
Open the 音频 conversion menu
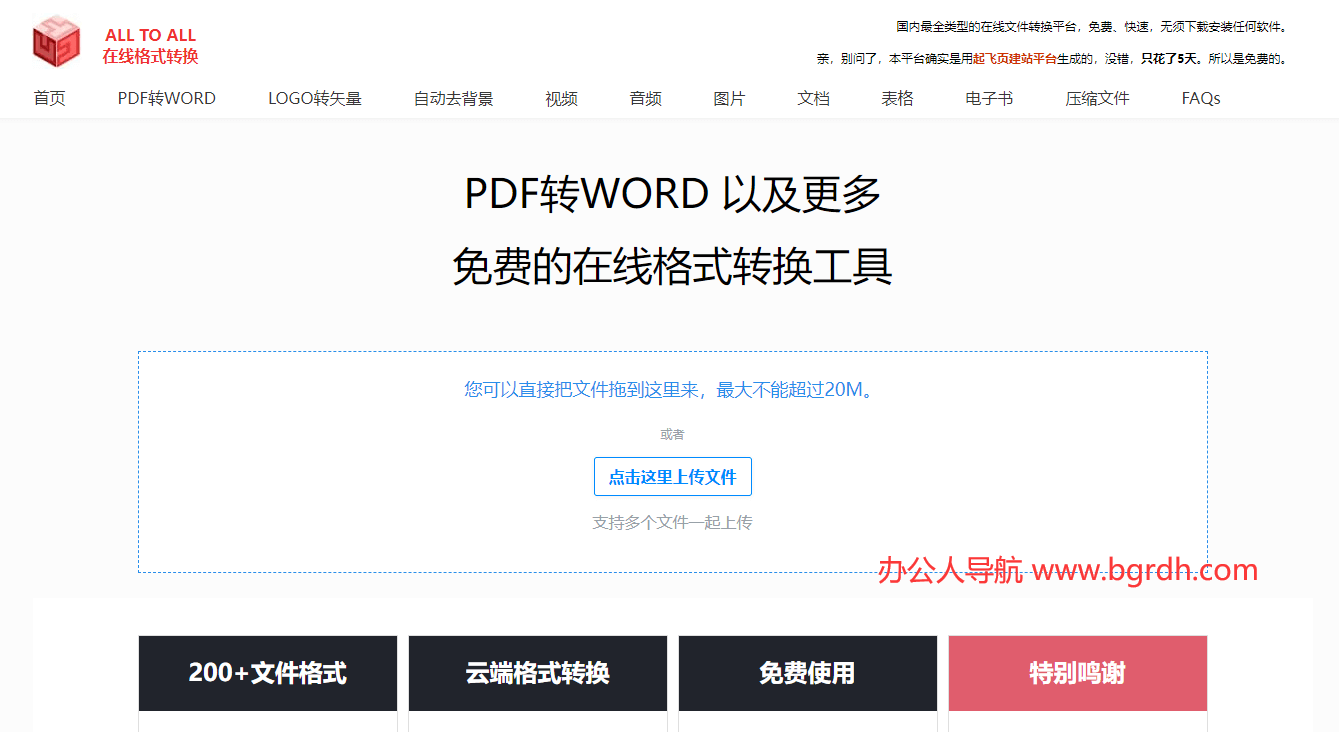click(645, 98)
